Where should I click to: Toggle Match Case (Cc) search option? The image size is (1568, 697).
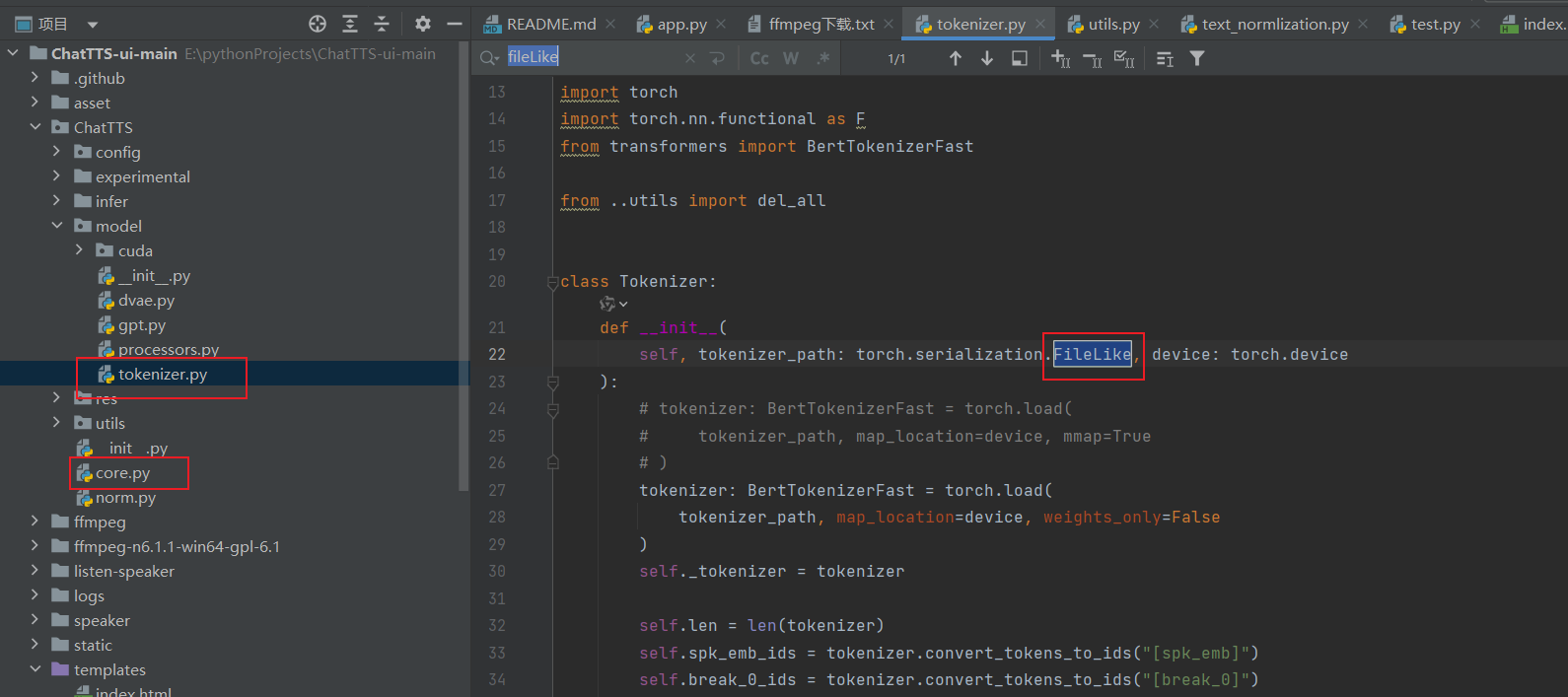coord(759,58)
